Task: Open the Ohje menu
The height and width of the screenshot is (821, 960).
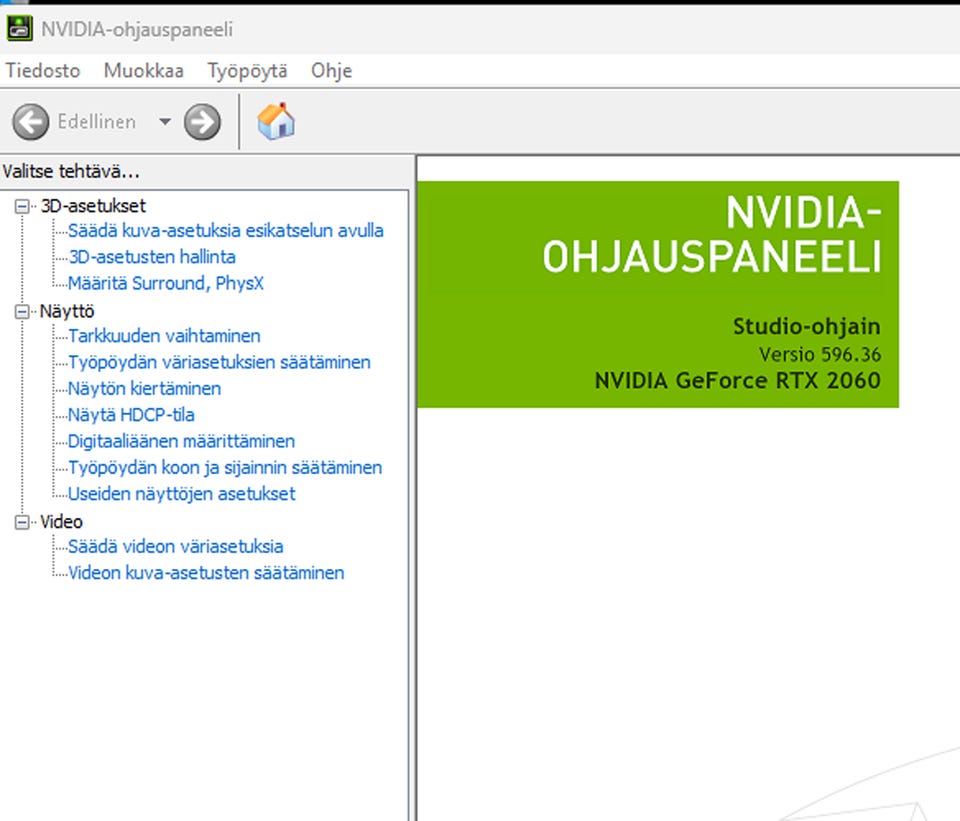Action: point(331,70)
